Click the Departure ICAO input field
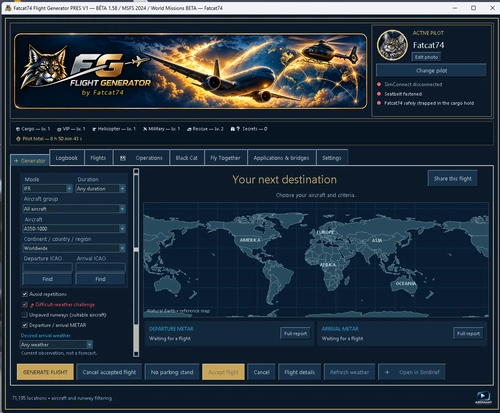Image resolution: width=500 pixels, height=413 pixels. [47, 267]
